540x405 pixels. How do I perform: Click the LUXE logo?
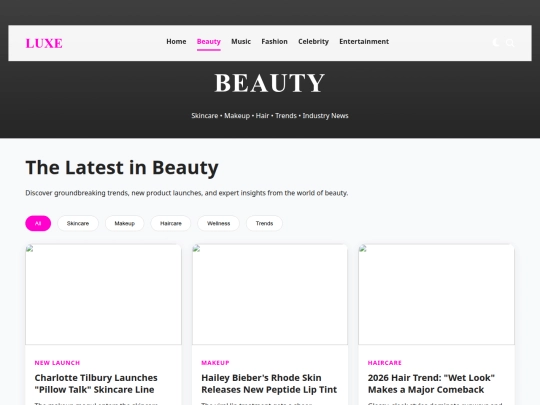[44, 43]
